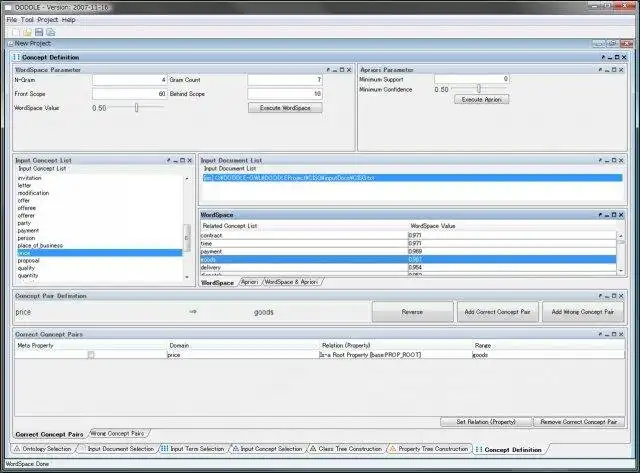
Task: Click Remove Correct Concept Pair button
Action: [579, 422]
